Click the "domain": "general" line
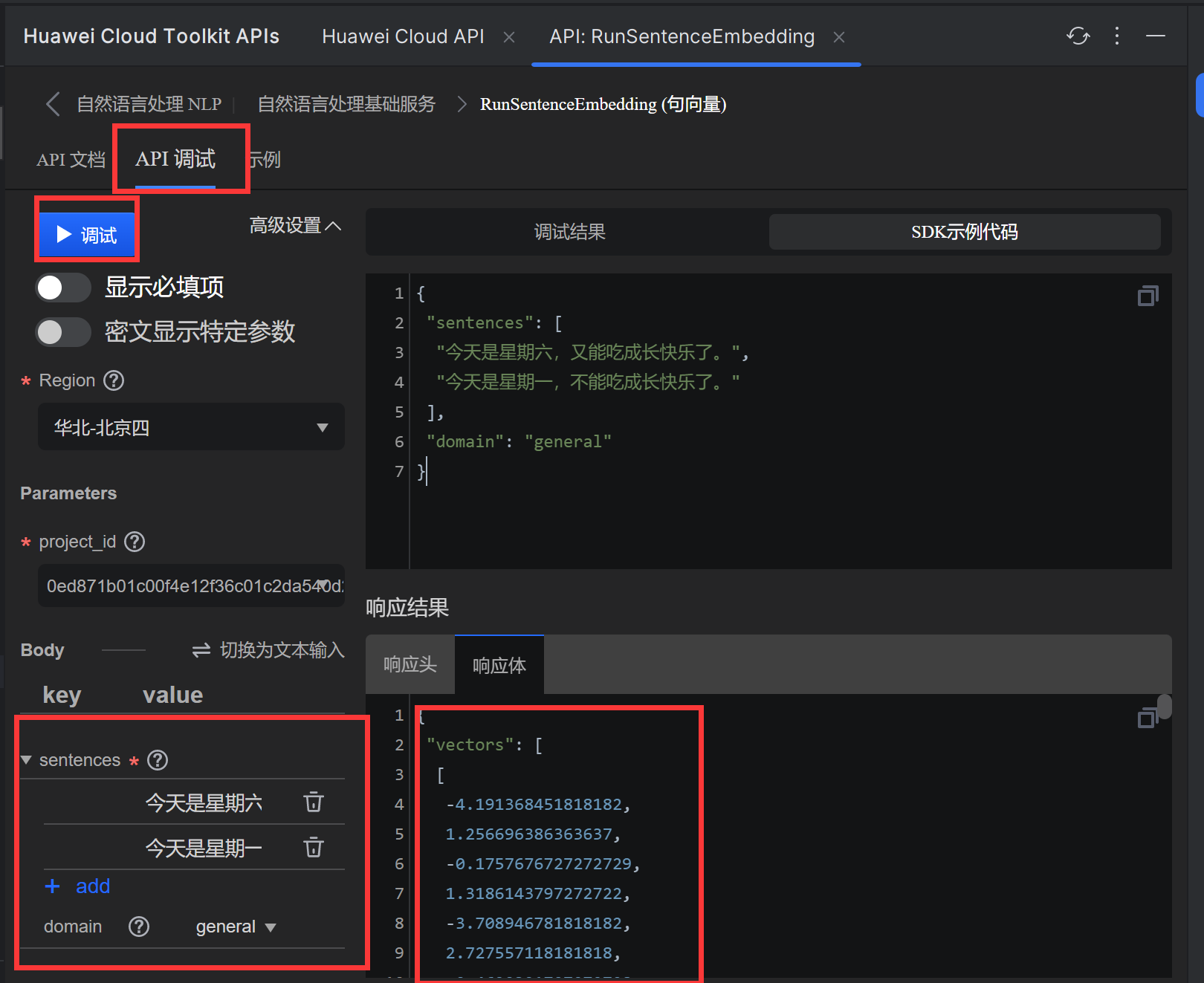The height and width of the screenshot is (983, 1204). click(520, 441)
